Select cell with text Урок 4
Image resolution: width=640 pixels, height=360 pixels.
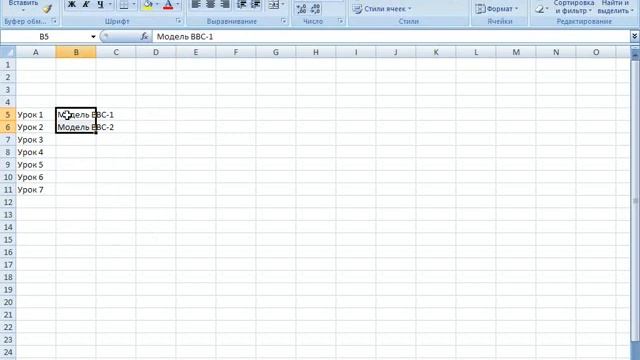pos(36,152)
